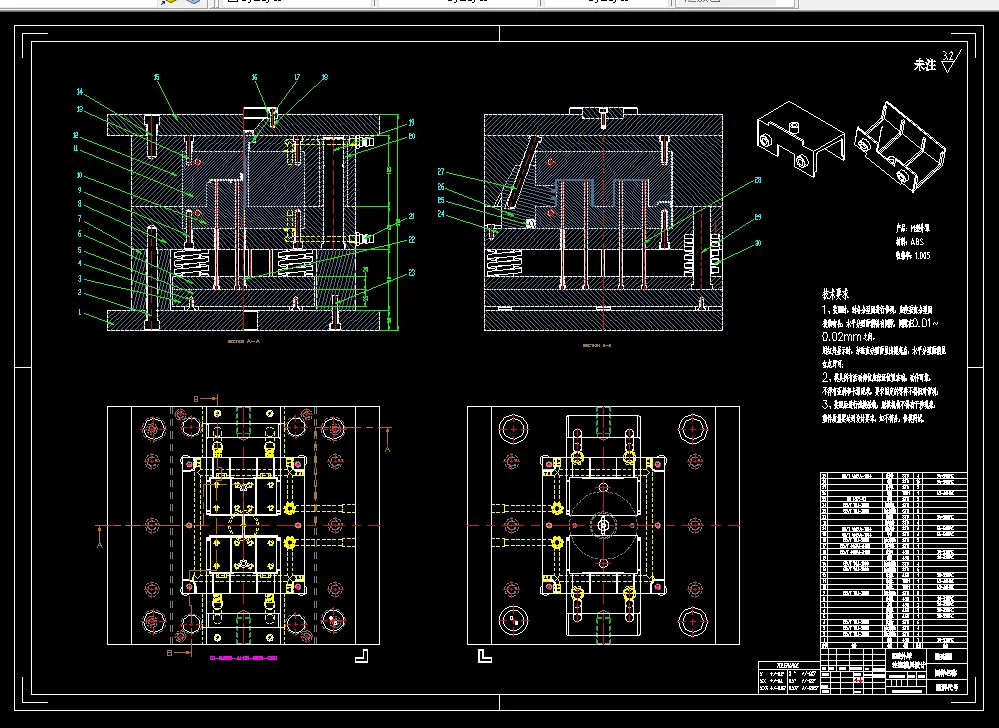Click the magenta note below the left plan view

[243, 658]
